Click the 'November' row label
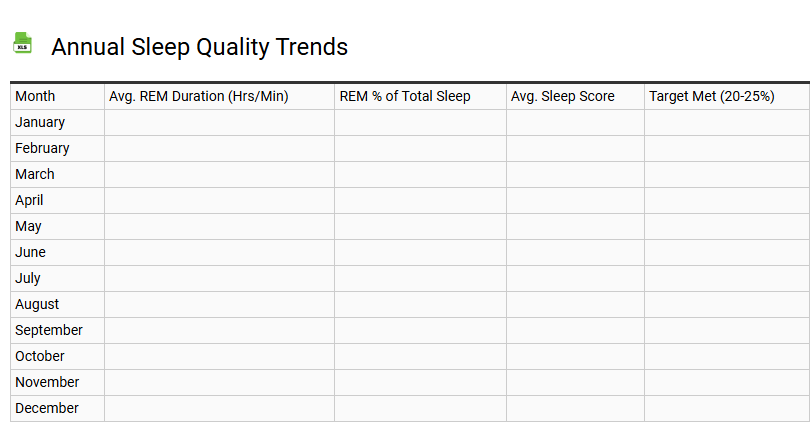810x422 pixels. (x=47, y=382)
